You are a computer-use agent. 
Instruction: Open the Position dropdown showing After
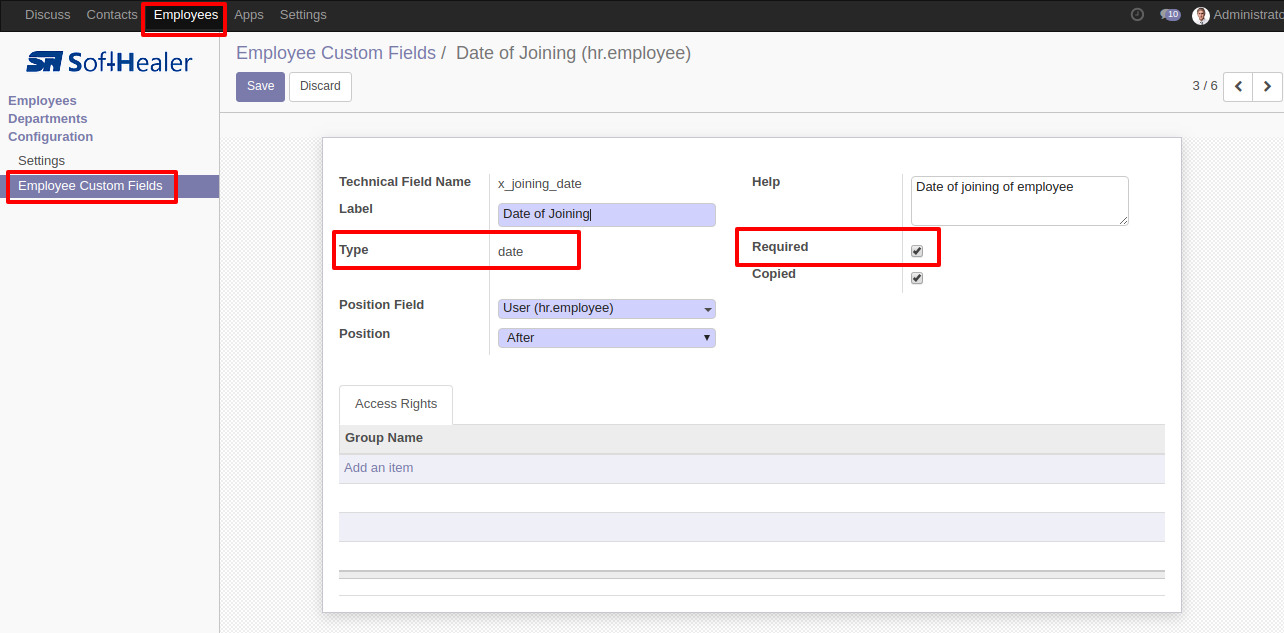point(607,338)
